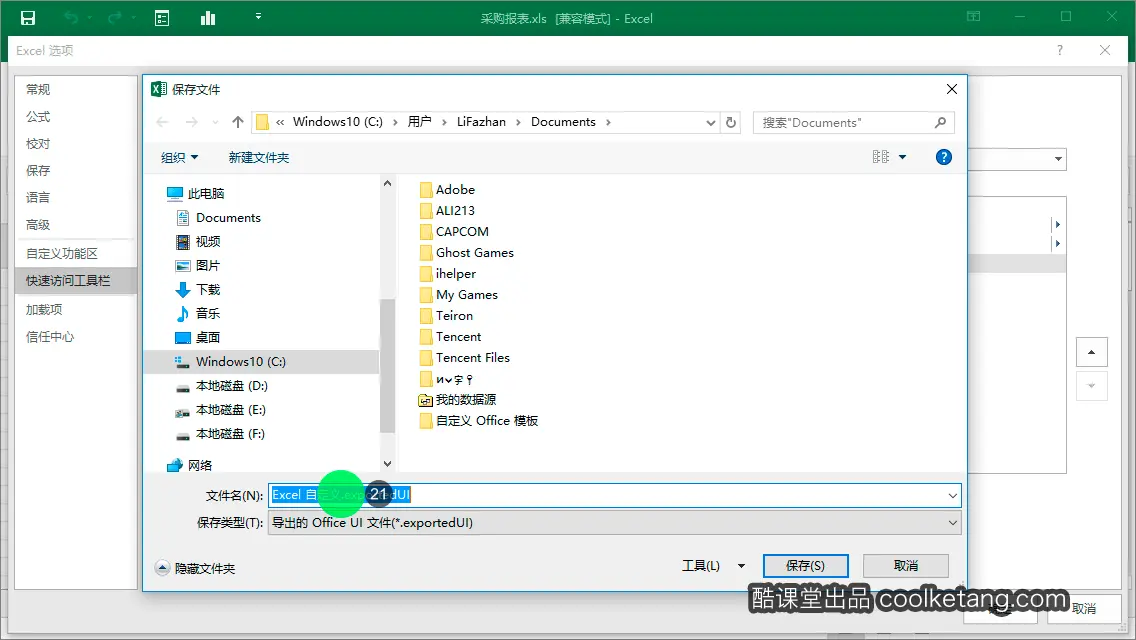
Task: Select 网络 in the navigation pane
Action: (190, 465)
